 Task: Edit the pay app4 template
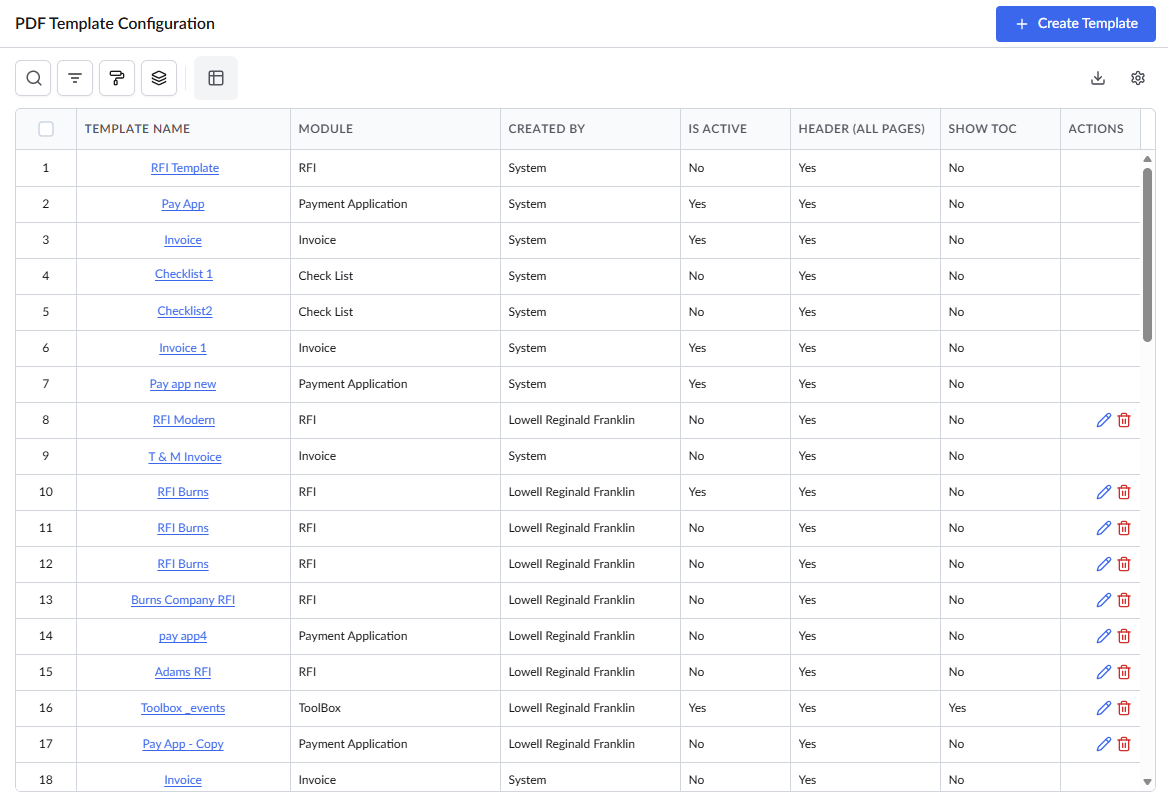(x=1104, y=636)
